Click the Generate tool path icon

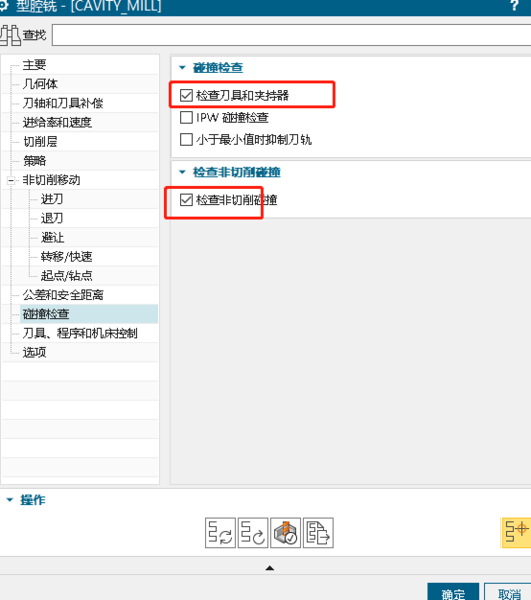point(220,533)
